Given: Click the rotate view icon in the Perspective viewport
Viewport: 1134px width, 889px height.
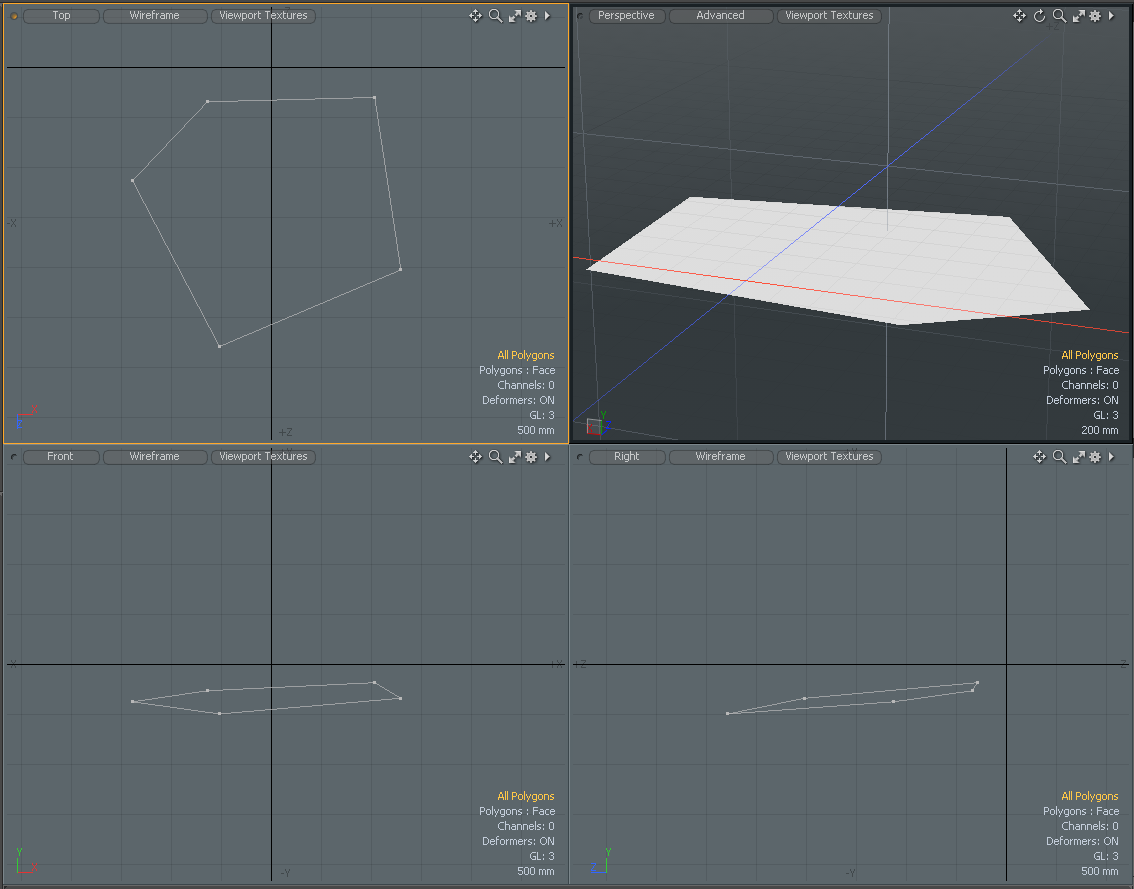Looking at the screenshot, I should point(1039,16).
